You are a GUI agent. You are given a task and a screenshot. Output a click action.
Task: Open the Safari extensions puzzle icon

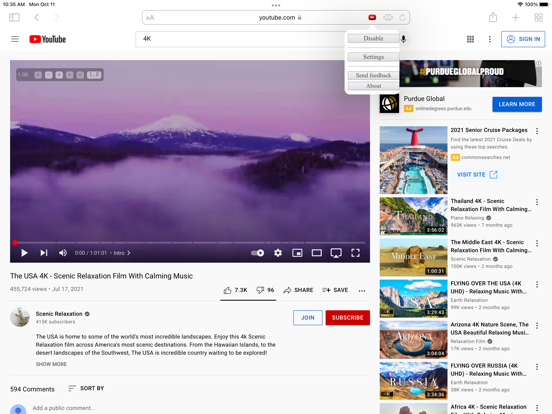[388, 17]
